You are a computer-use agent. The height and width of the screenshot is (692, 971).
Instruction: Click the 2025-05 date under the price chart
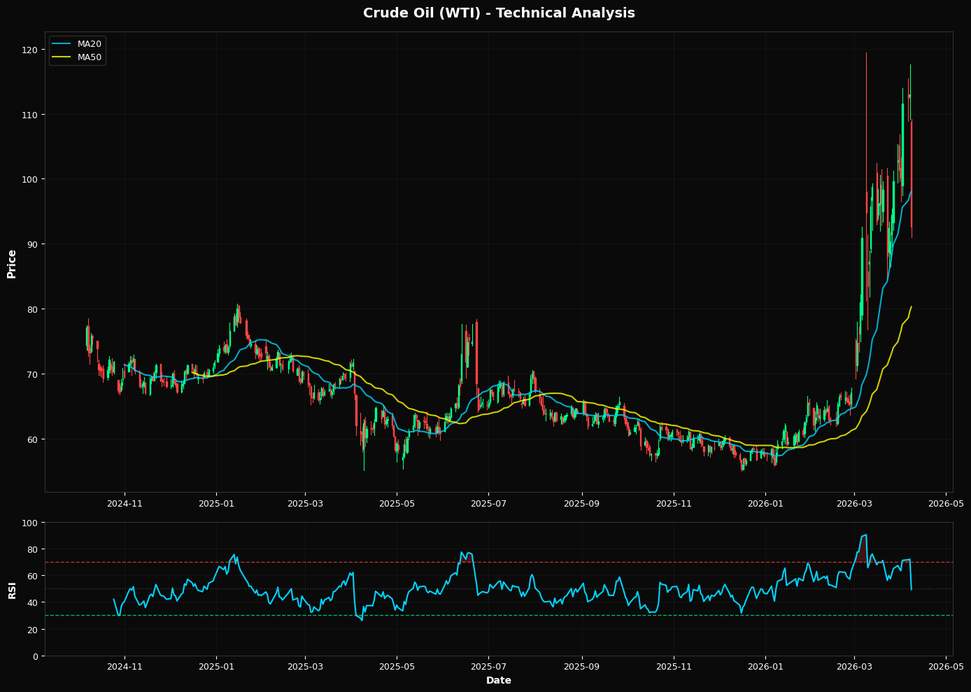(x=397, y=503)
